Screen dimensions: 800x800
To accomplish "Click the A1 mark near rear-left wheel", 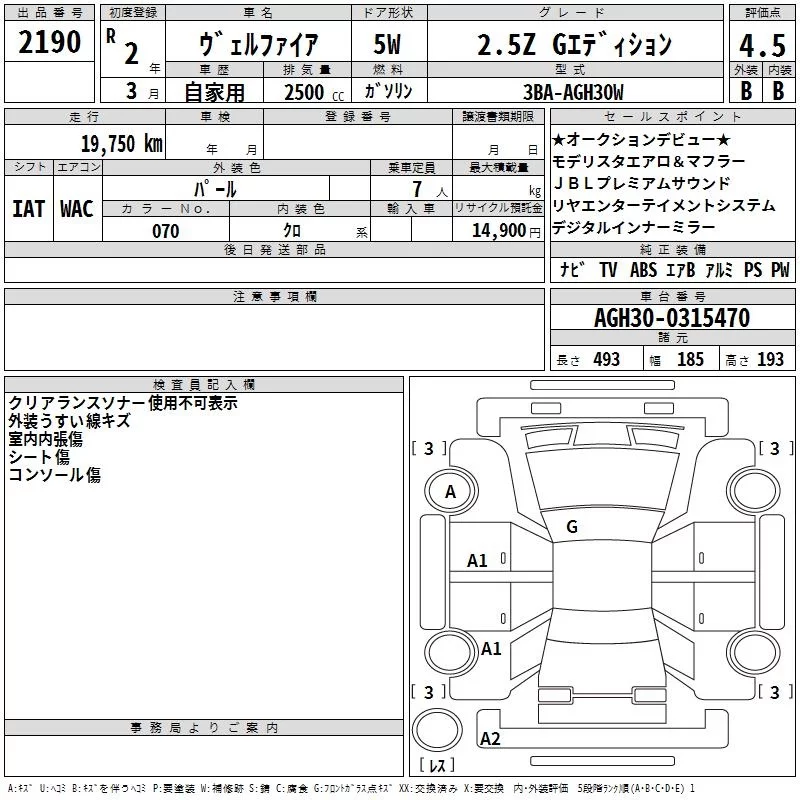I will point(491,648).
